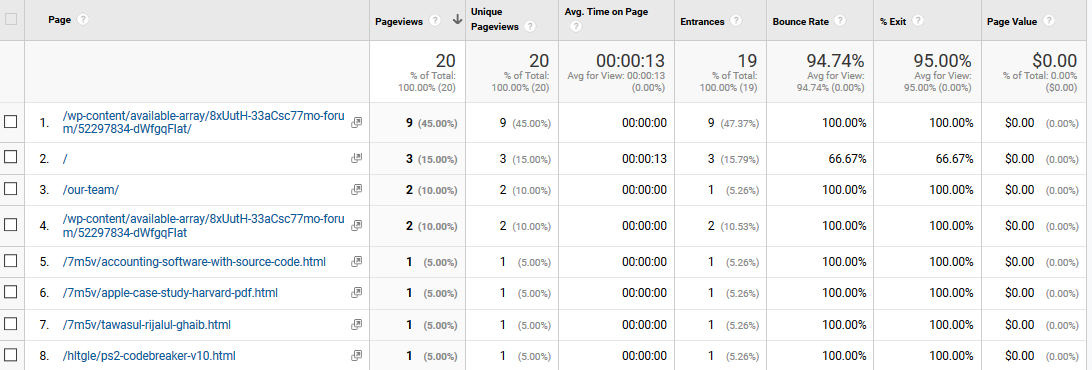
Task: Open help icon under Avg. Time on Page
Action: pos(576,27)
